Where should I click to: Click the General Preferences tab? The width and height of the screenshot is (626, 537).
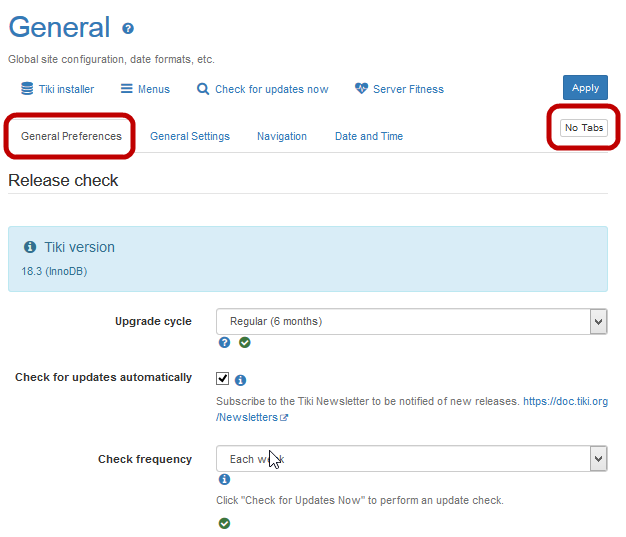[71, 136]
